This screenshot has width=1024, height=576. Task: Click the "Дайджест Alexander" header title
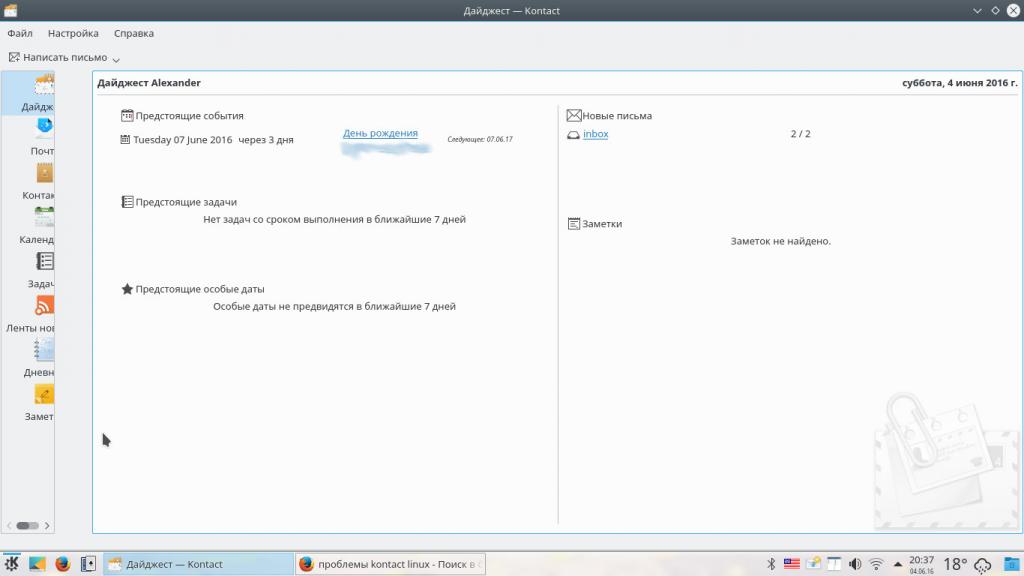coord(149,83)
